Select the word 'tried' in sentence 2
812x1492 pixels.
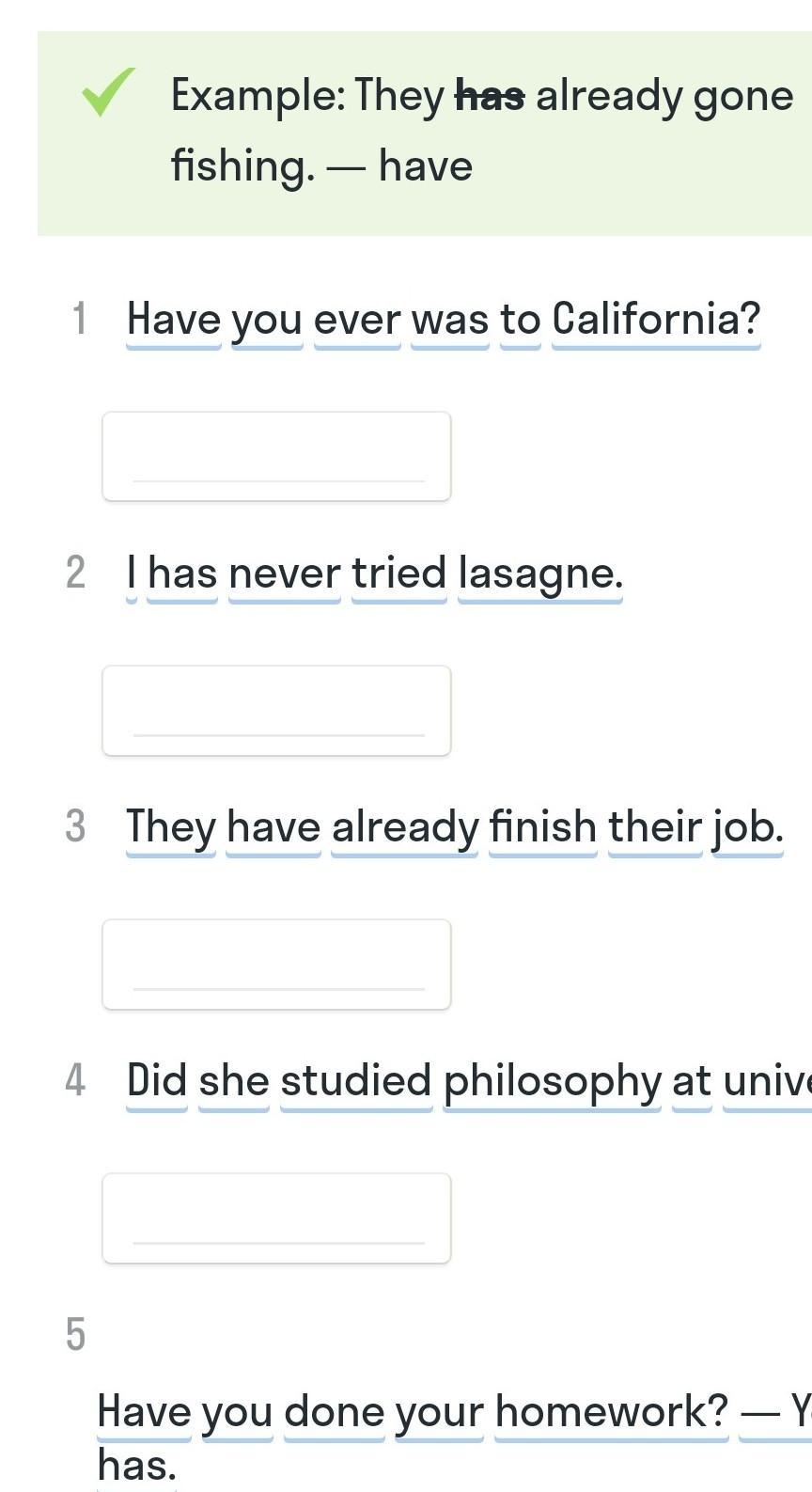pos(399,573)
